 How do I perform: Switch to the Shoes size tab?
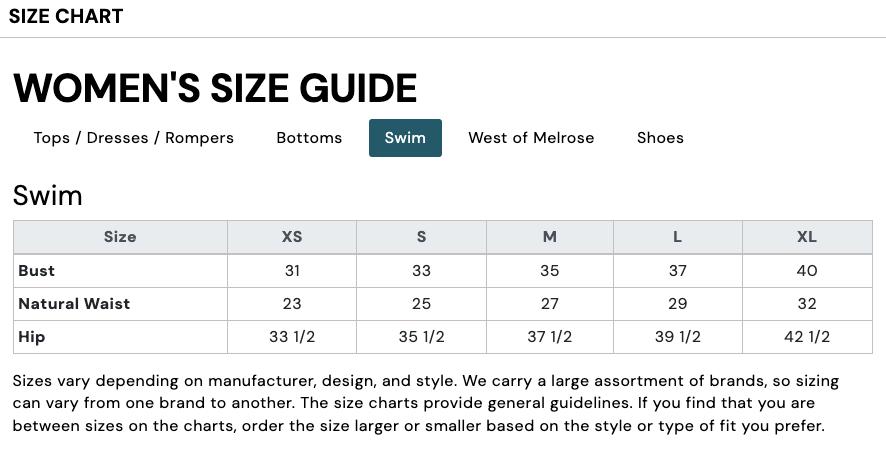(660, 138)
